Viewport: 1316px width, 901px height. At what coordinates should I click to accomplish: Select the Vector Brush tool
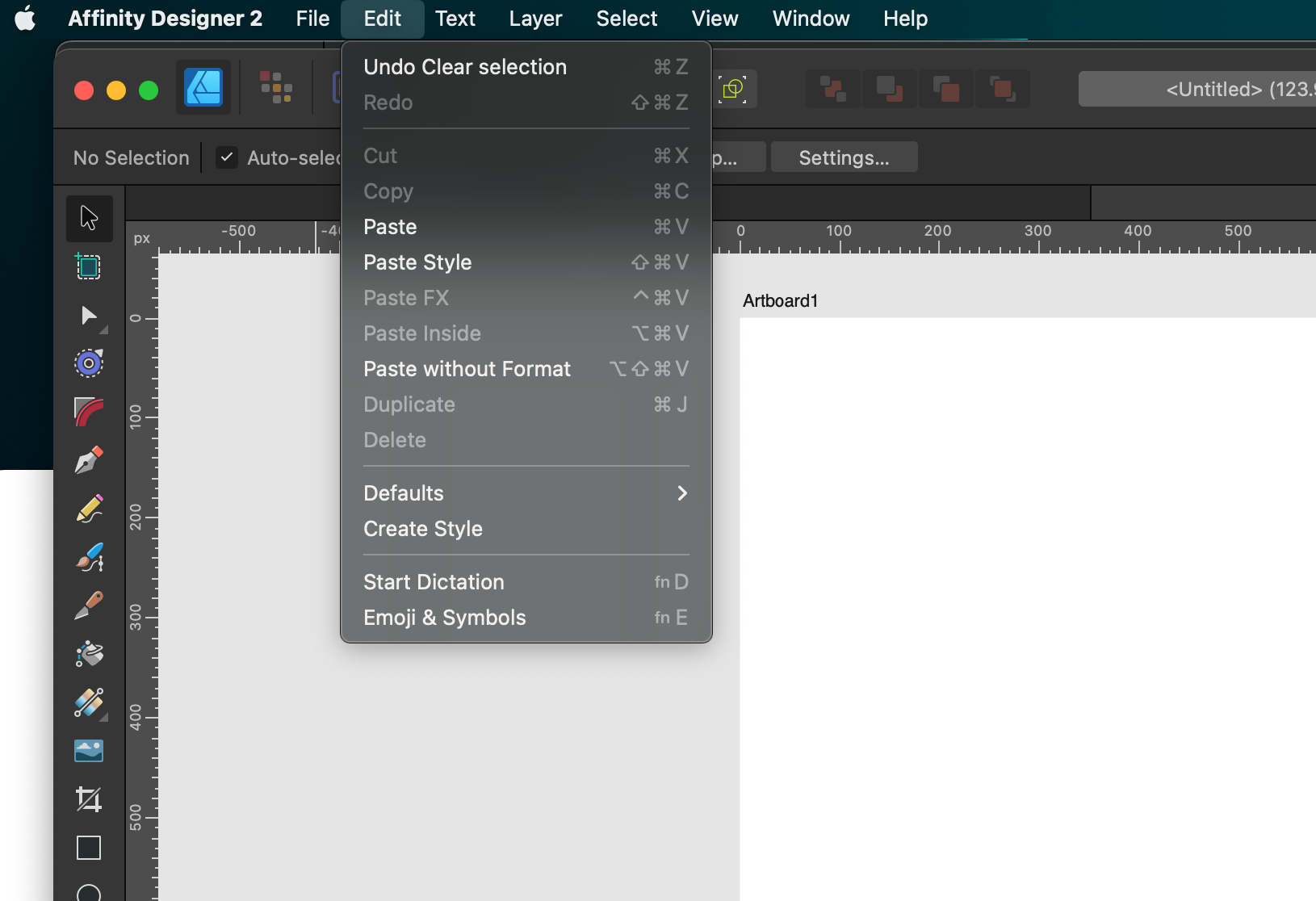tap(89, 557)
